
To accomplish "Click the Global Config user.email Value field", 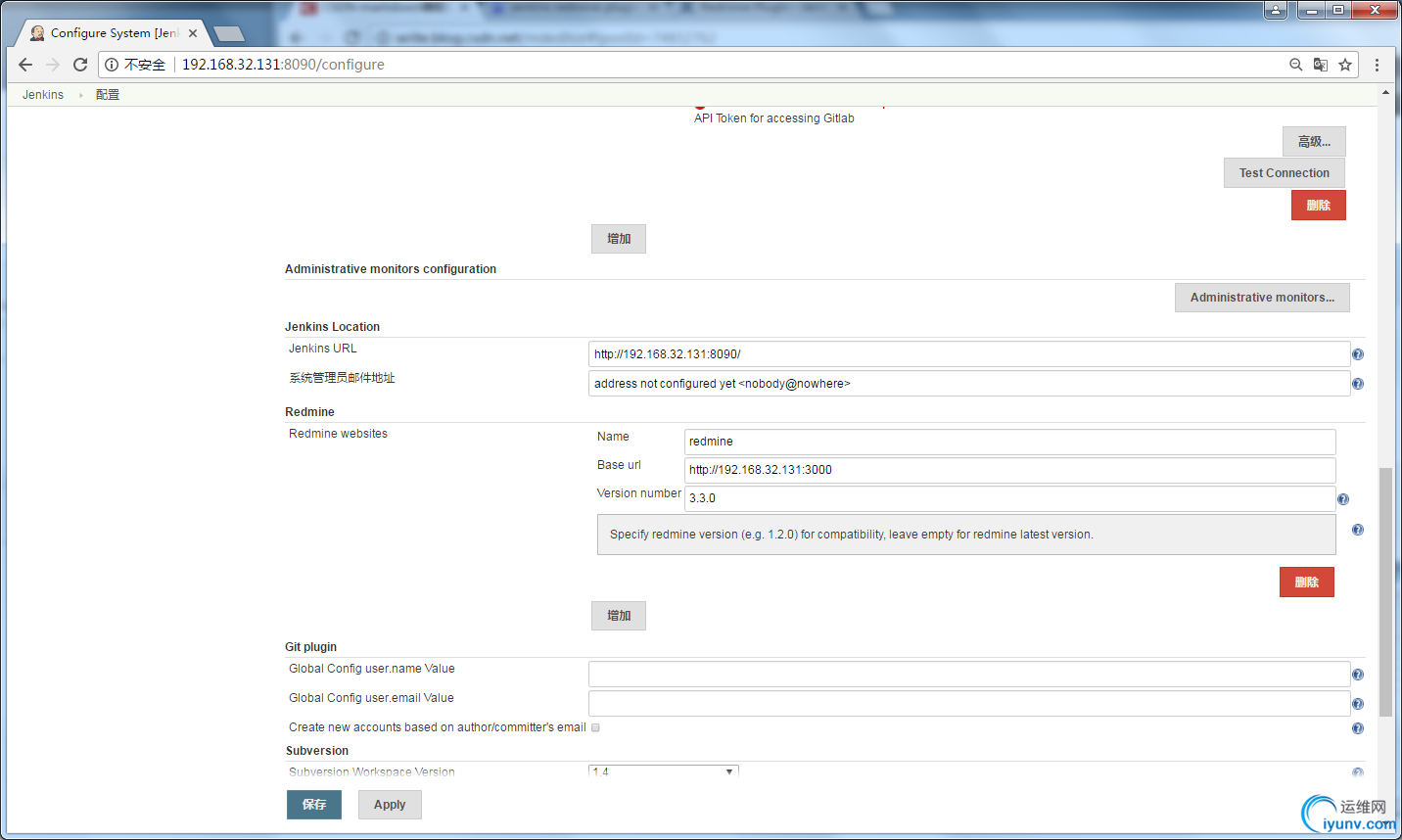I will coord(969,704).
